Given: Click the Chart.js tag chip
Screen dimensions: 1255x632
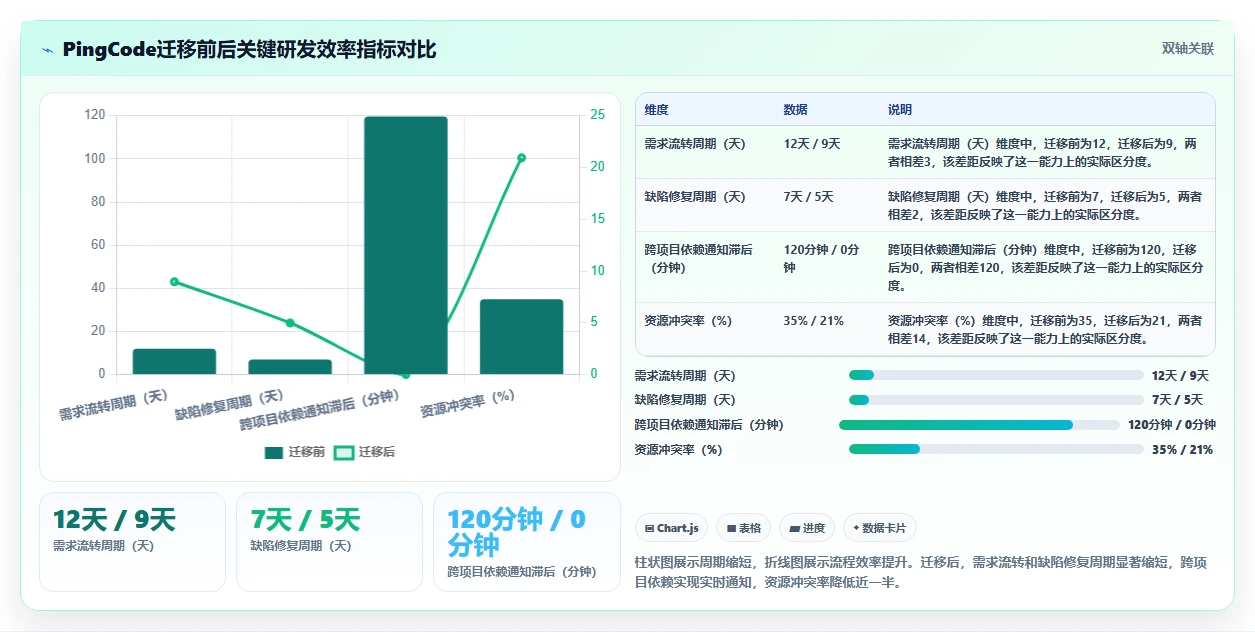Looking at the screenshot, I should 672,528.
